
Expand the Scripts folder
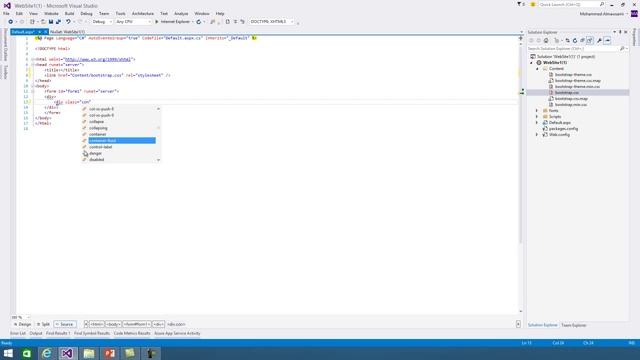pos(537,117)
